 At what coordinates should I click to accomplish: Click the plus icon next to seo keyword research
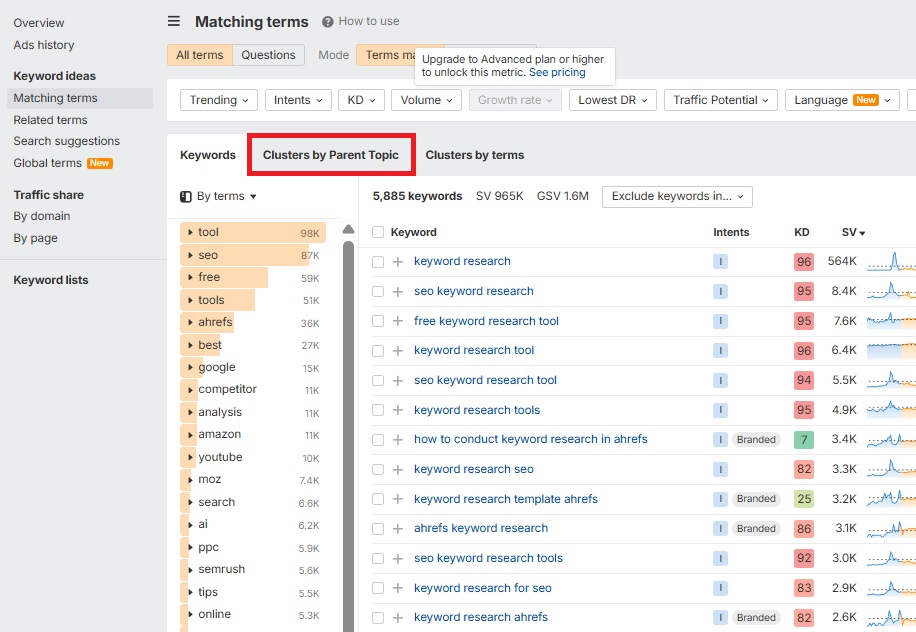pyautogui.click(x=398, y=291)
